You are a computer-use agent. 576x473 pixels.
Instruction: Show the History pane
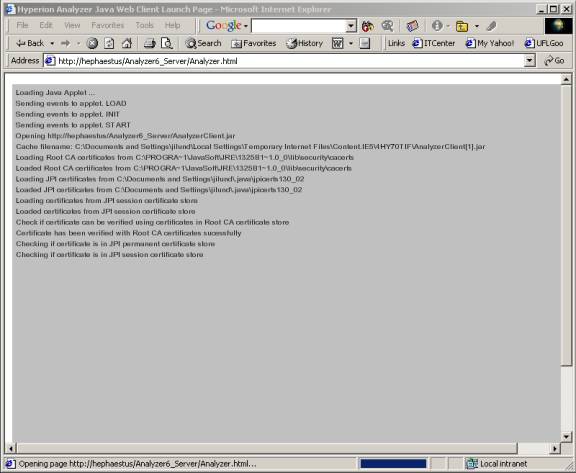[x=305, y=43]
